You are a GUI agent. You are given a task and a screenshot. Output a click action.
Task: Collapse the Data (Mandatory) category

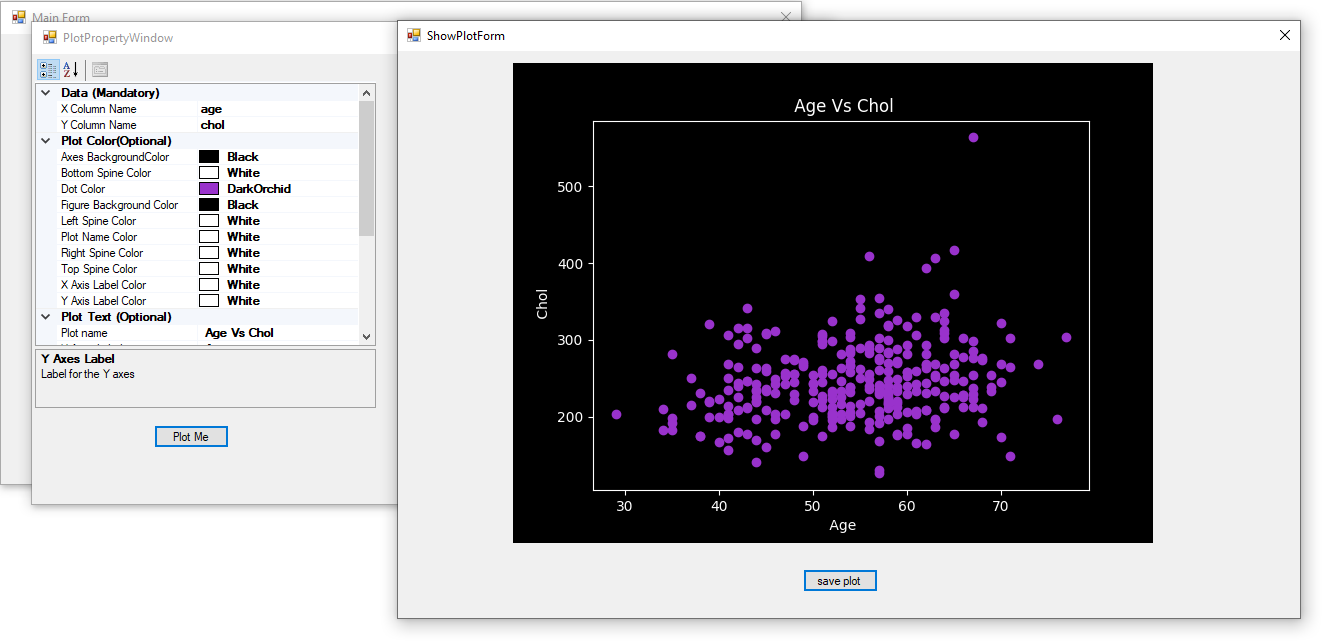46,93
